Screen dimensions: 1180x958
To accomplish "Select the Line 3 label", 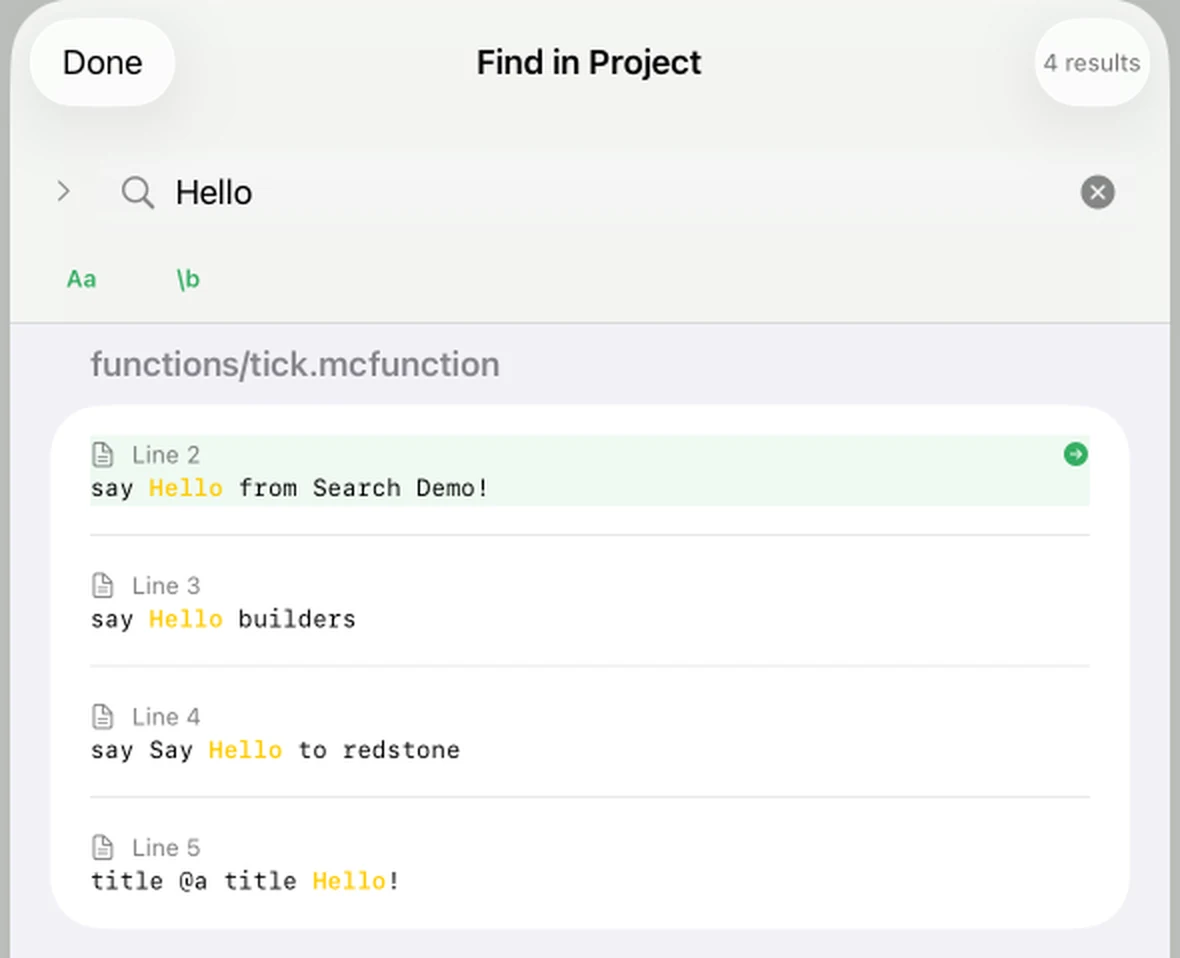I will click(166, 585).
